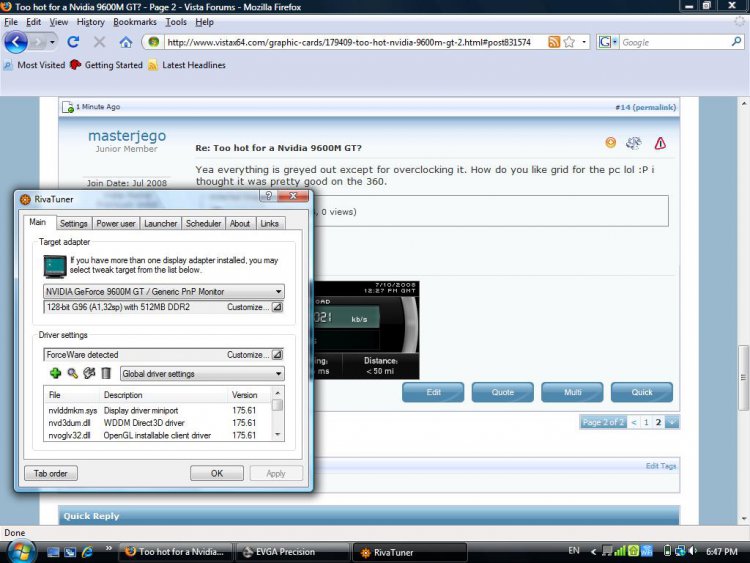Image resolution: width=750 pixels, height=563 pixels.
Task: Open the NVIDIA GeForce 9600M GT adapter dropdown
Action: (164, 291)
